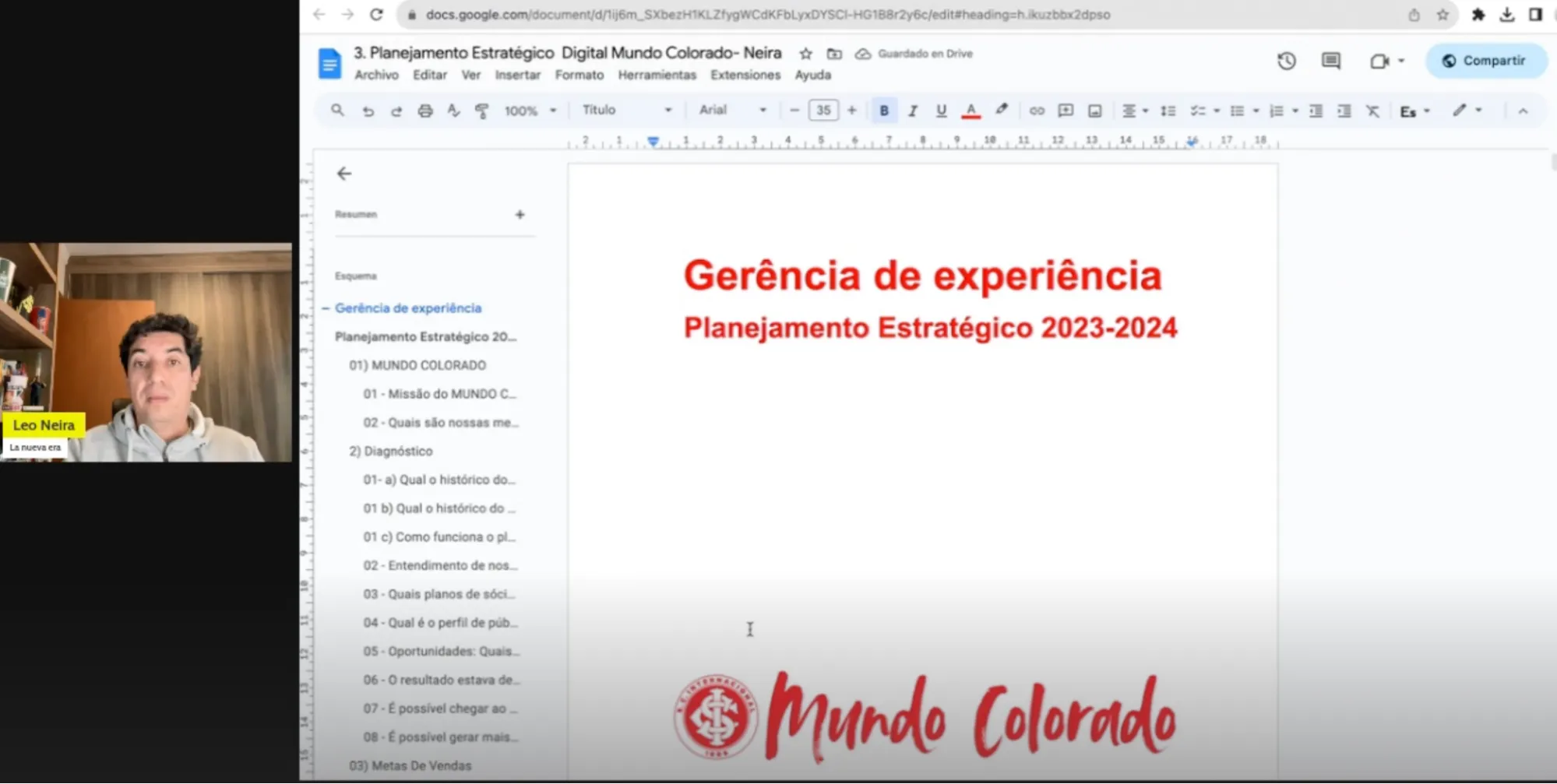Open the insert link tool
The width and height of the screenshot is (1557, 784).
1037,110
